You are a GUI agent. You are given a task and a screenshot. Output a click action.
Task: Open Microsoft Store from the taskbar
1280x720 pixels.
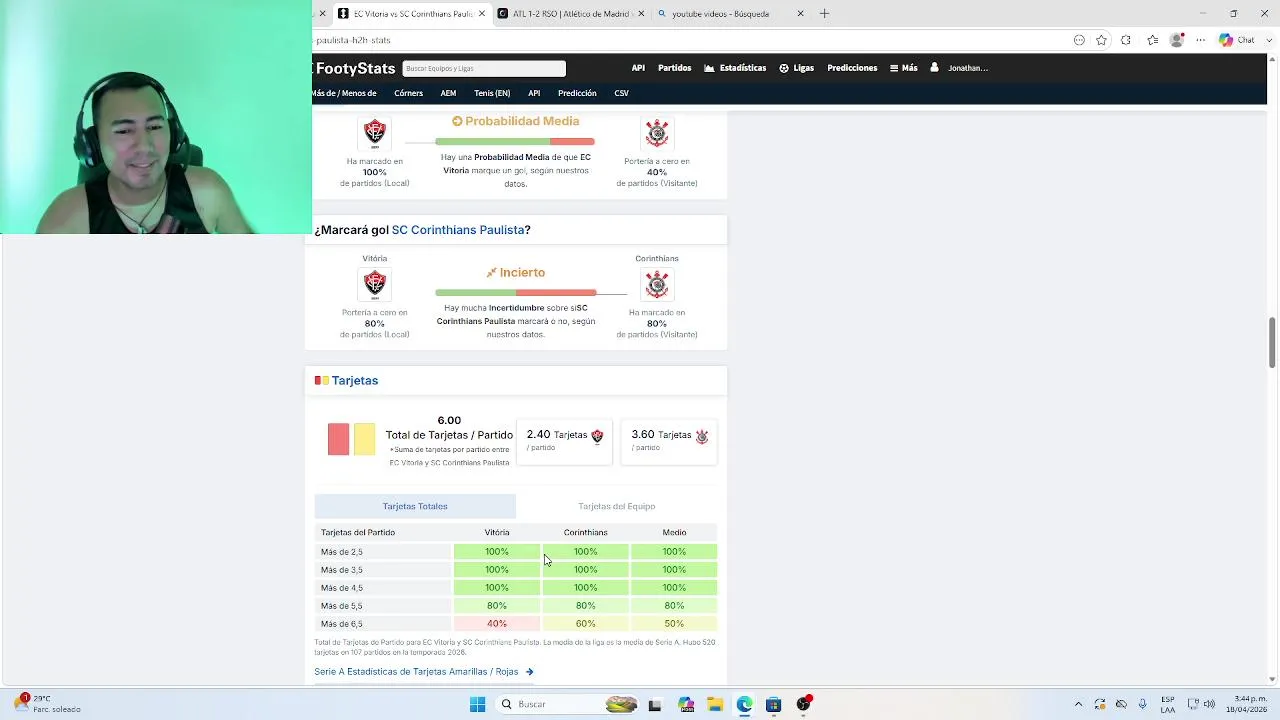coord(773,704)
